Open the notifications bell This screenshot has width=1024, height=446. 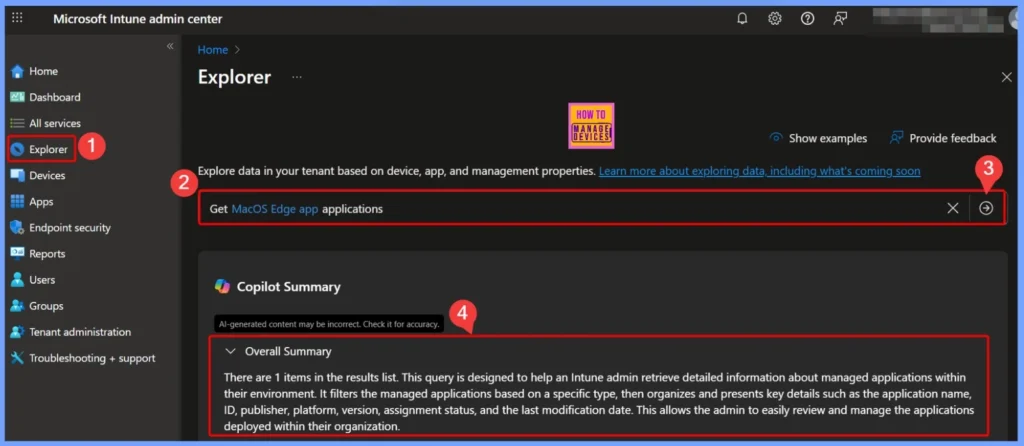point(742,19)
